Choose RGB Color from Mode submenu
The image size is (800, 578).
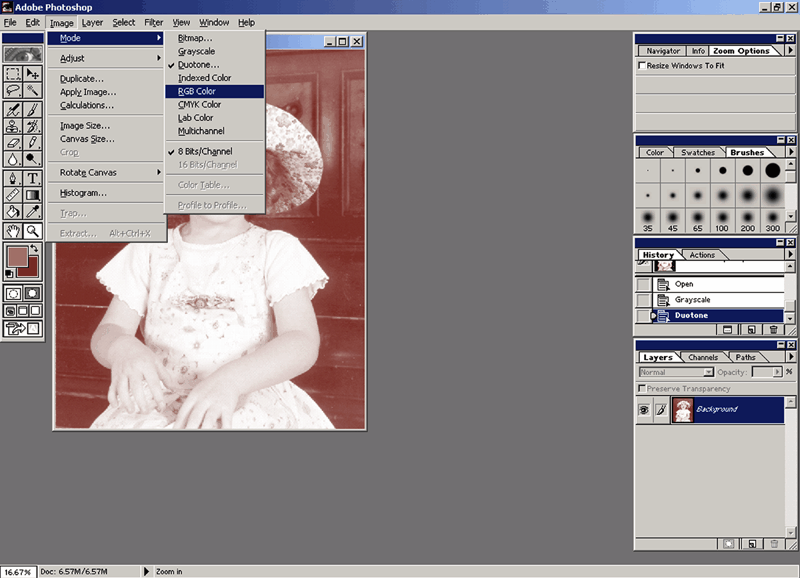pyautogui.click(x=197, y=91)
